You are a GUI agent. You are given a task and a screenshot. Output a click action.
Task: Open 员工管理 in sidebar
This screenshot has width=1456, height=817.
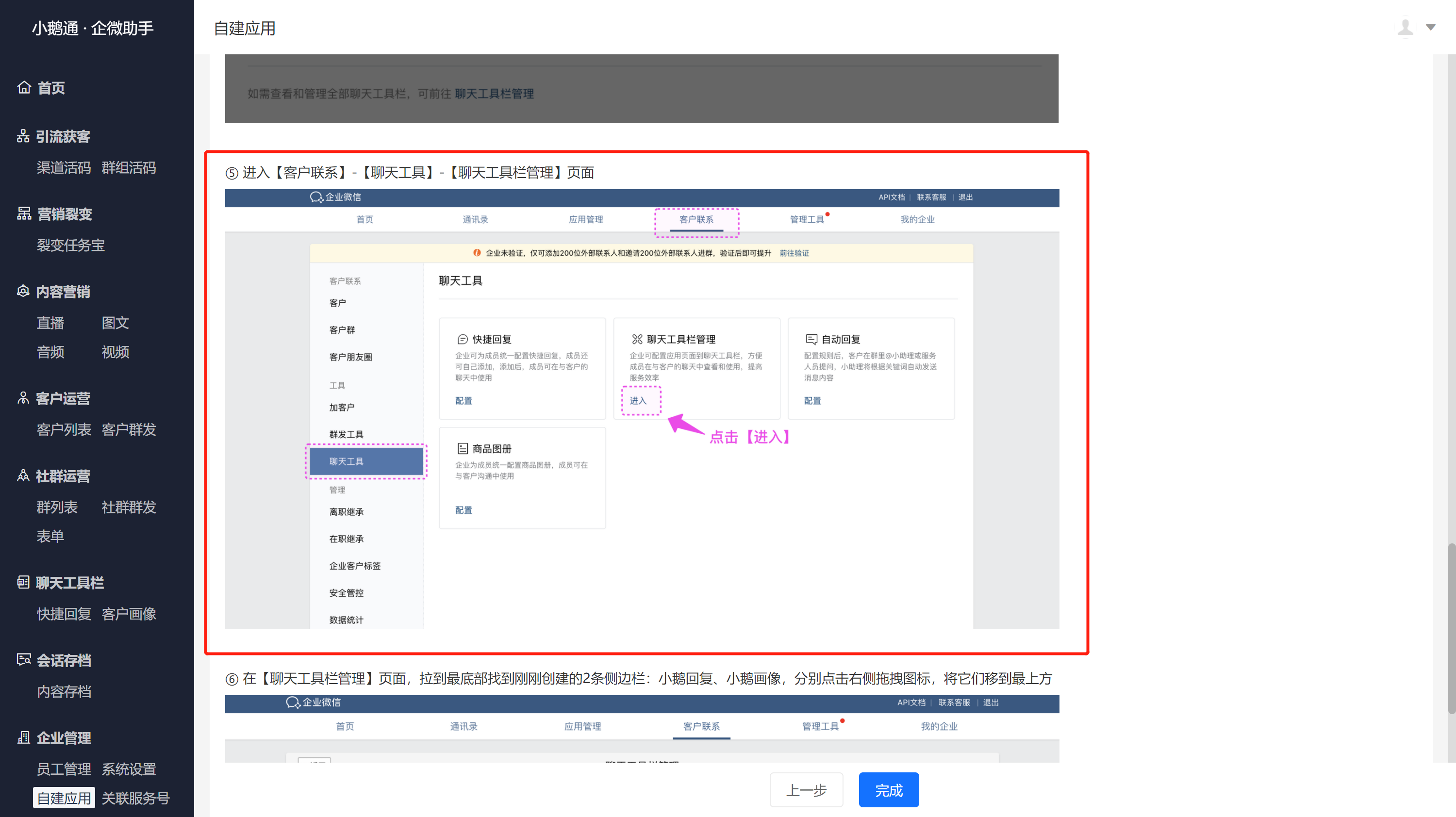(x=63, y=769)
